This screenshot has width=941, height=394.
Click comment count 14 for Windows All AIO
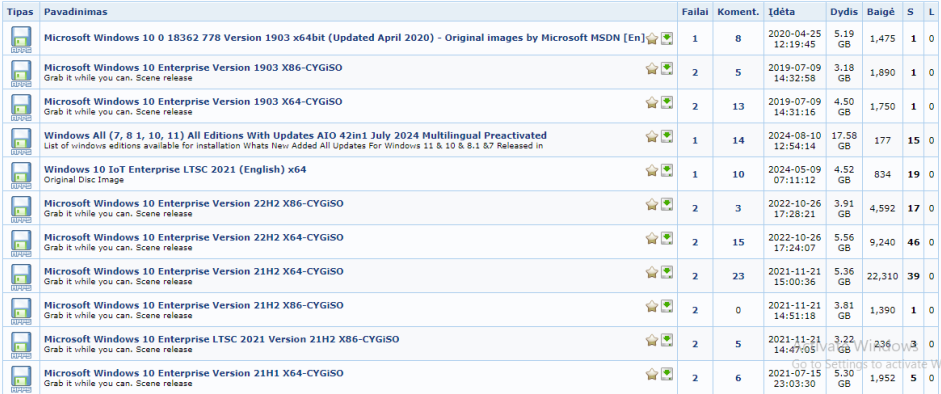click(738, 140)
